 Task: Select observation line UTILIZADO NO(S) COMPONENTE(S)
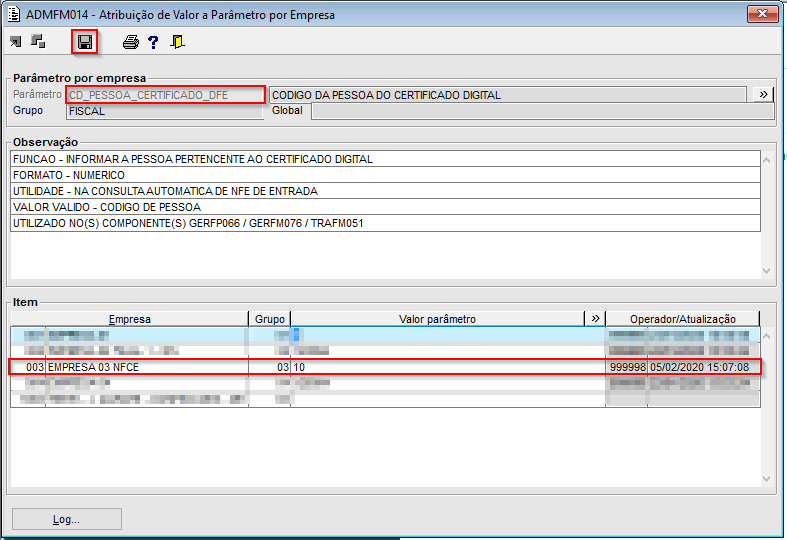[x=385, y=223]
